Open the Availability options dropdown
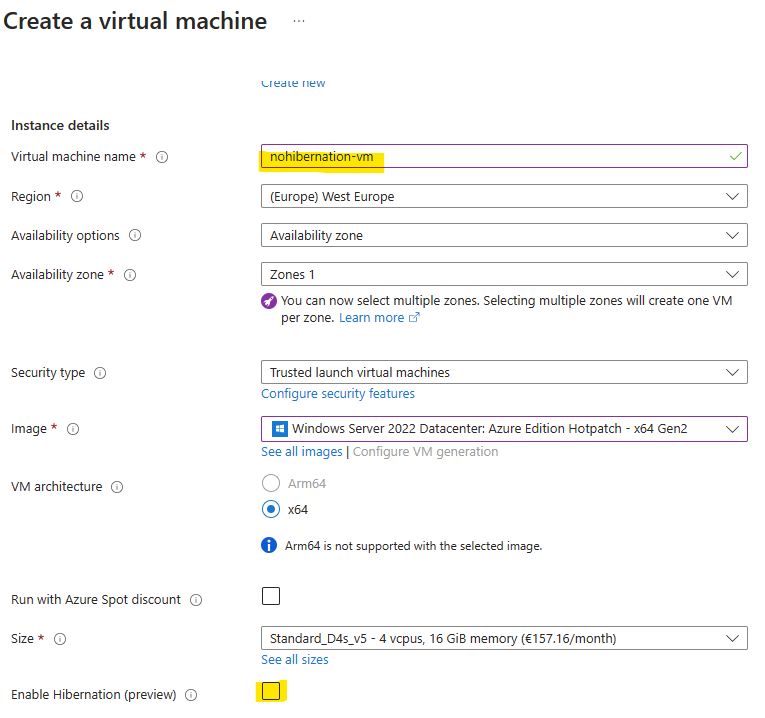Image resolution: width=765 pixels, height=718 pixels. pyautogui.click(x=504, y=235)
